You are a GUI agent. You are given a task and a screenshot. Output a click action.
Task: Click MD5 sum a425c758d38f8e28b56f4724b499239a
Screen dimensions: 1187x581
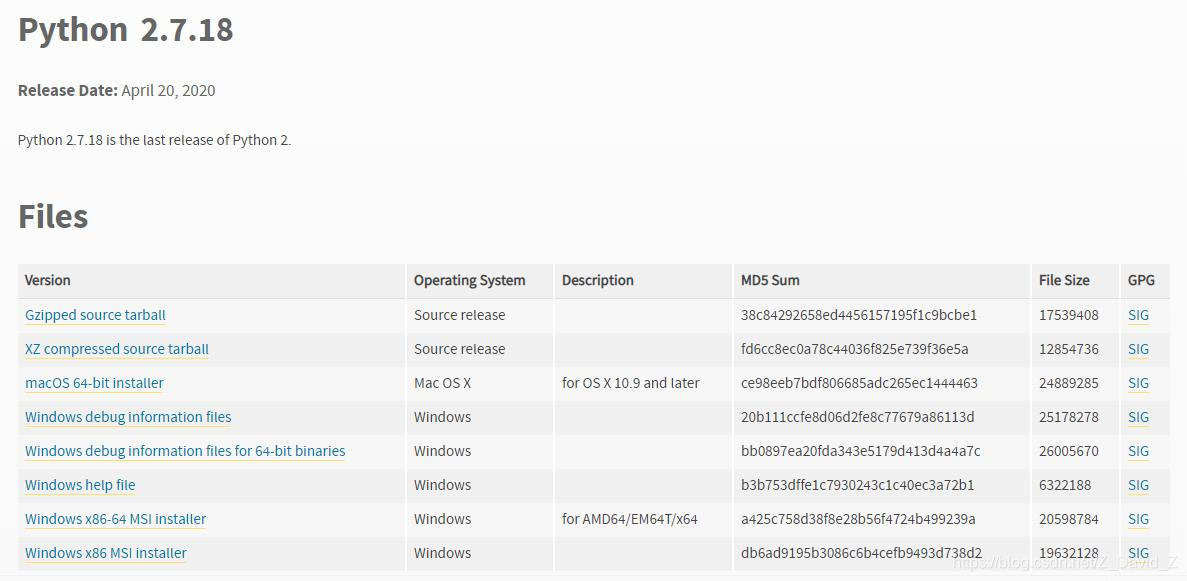858,520
